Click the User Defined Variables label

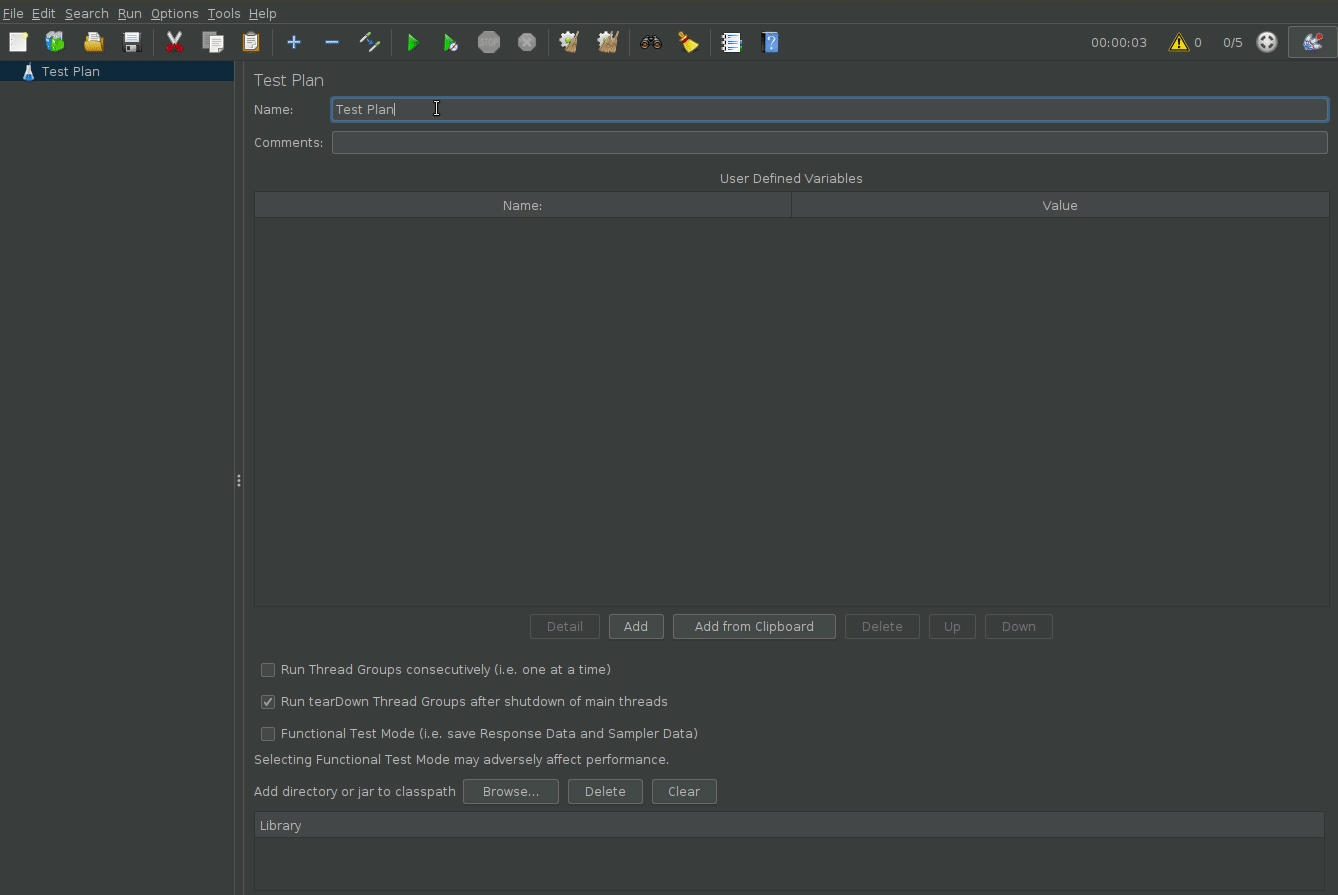pos(791,178)
